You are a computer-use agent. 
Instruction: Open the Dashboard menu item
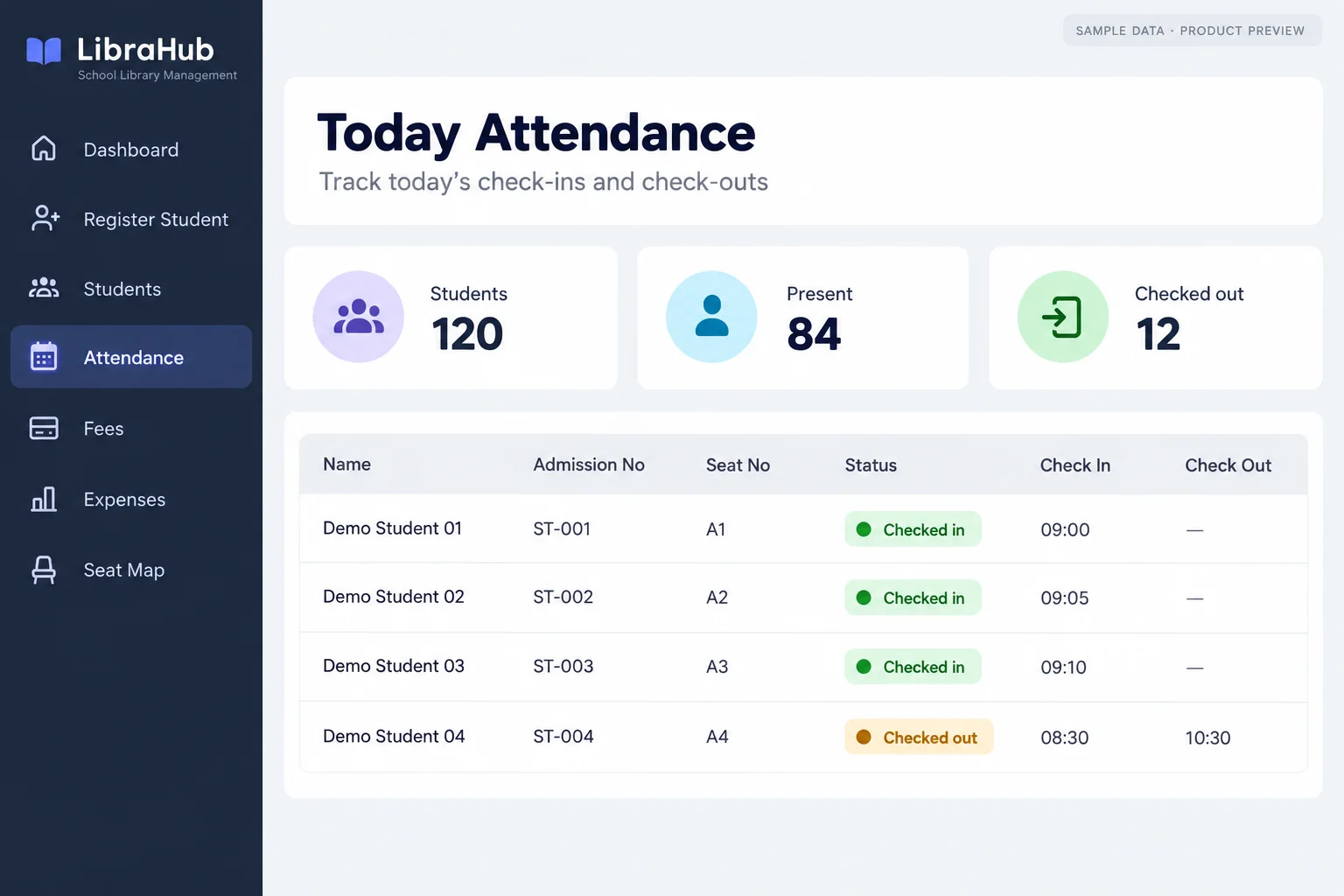click(131, 150)
